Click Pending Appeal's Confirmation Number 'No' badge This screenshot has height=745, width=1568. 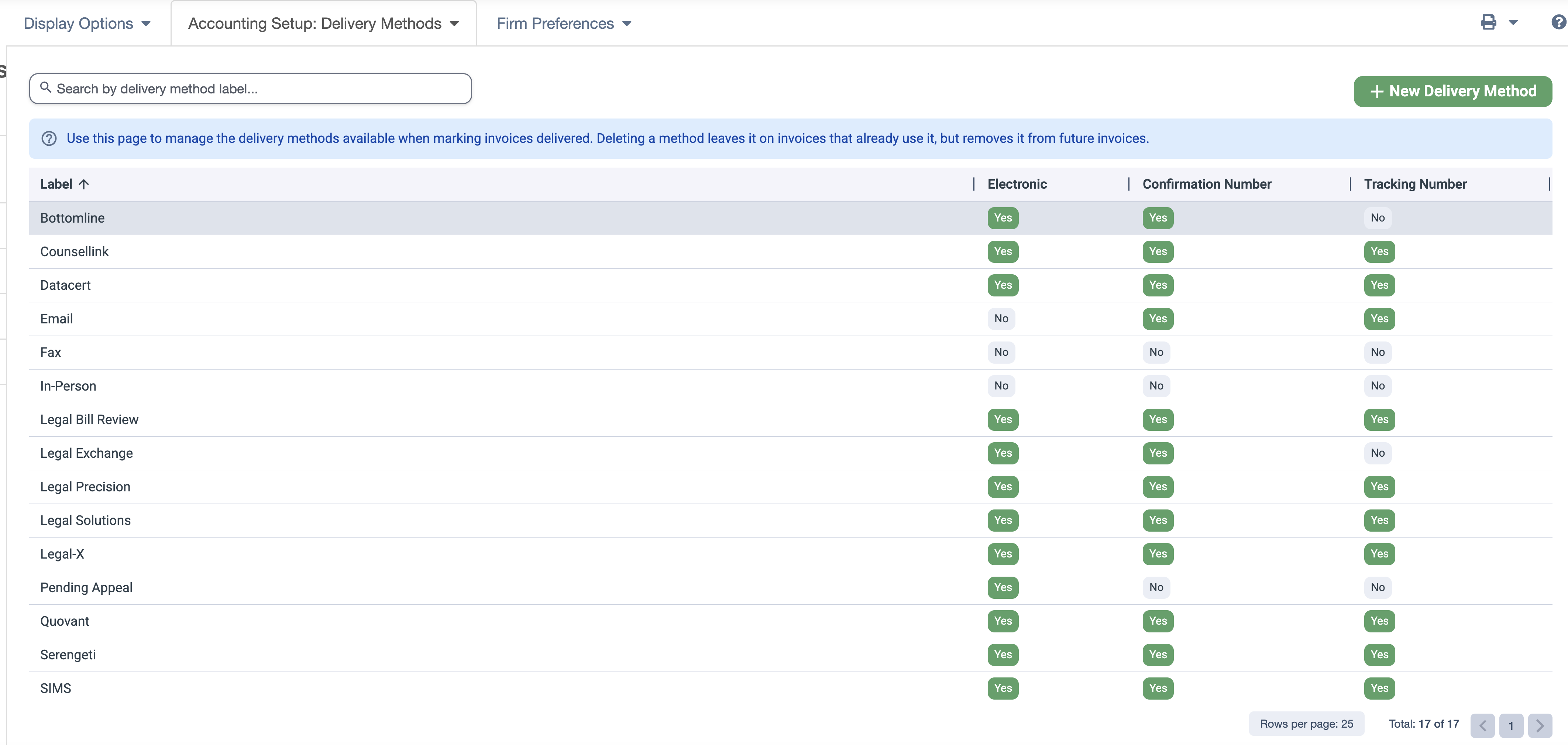click(1156, 587)
